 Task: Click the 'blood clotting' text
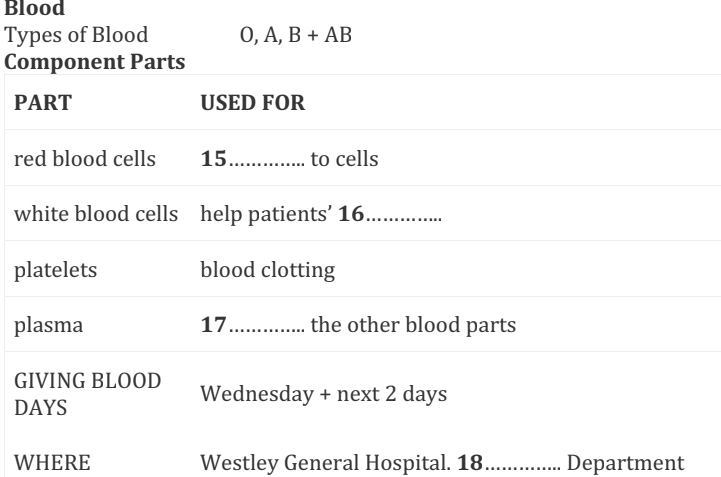(x=268, y=270)
